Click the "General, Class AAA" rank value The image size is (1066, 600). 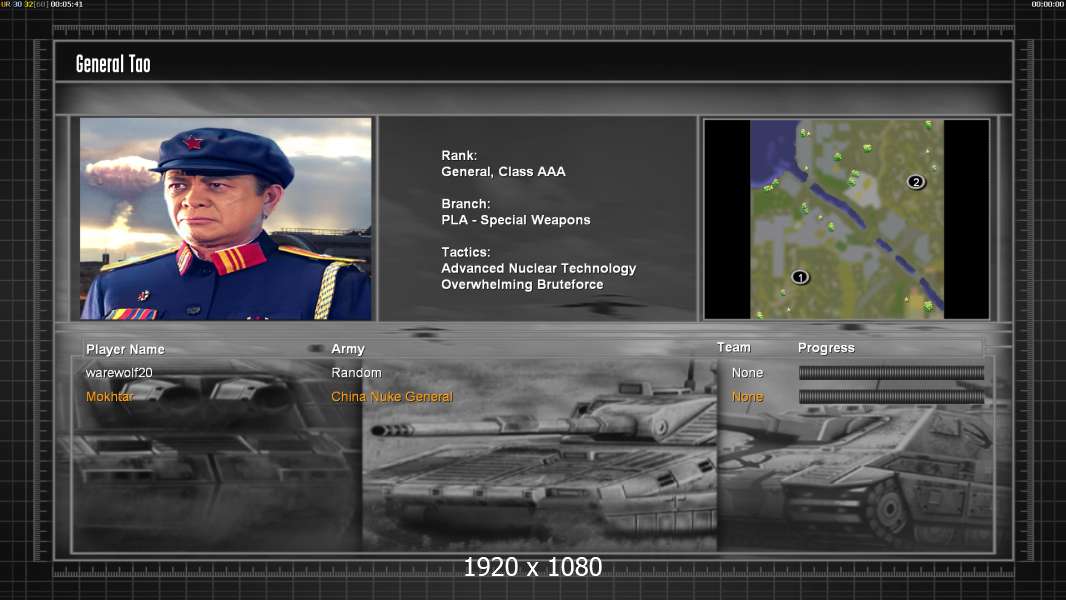click(503, 172)
